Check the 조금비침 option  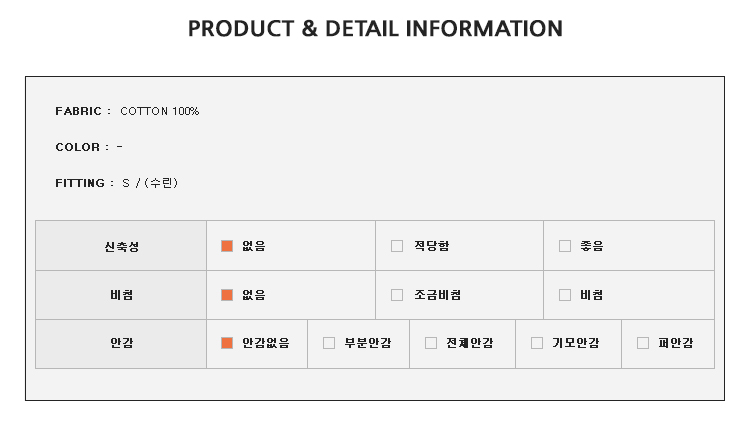(397, 295)
